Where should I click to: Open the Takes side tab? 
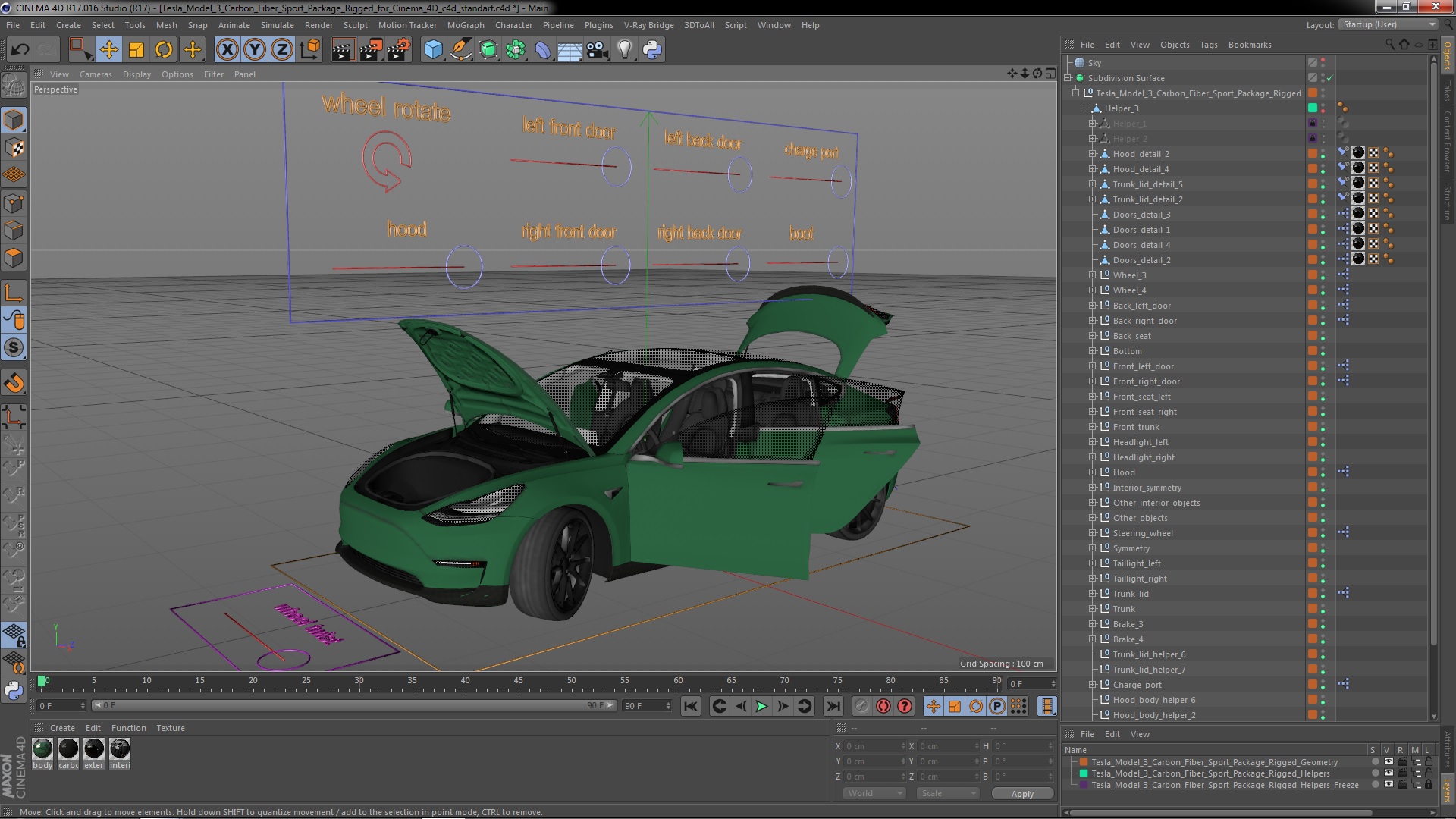click(1447, 91)
